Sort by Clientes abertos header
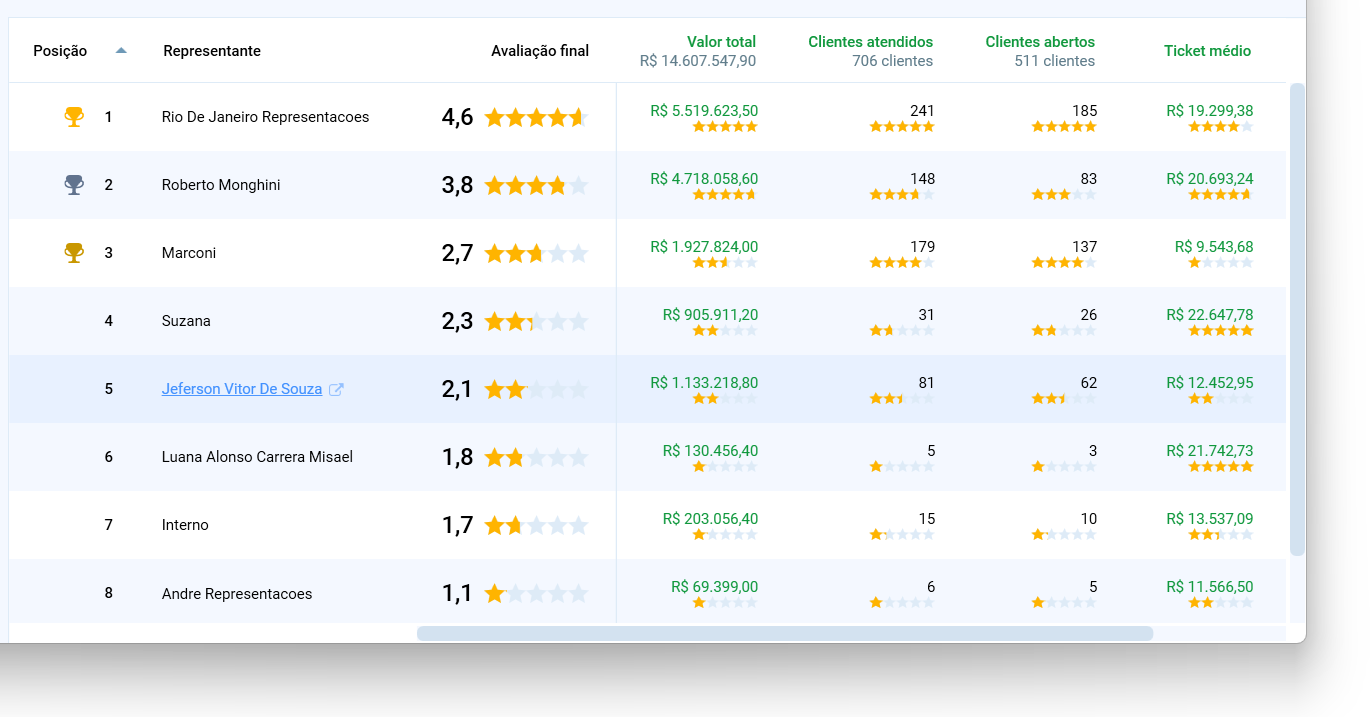1371x717 pixels. coord(1040,42)
